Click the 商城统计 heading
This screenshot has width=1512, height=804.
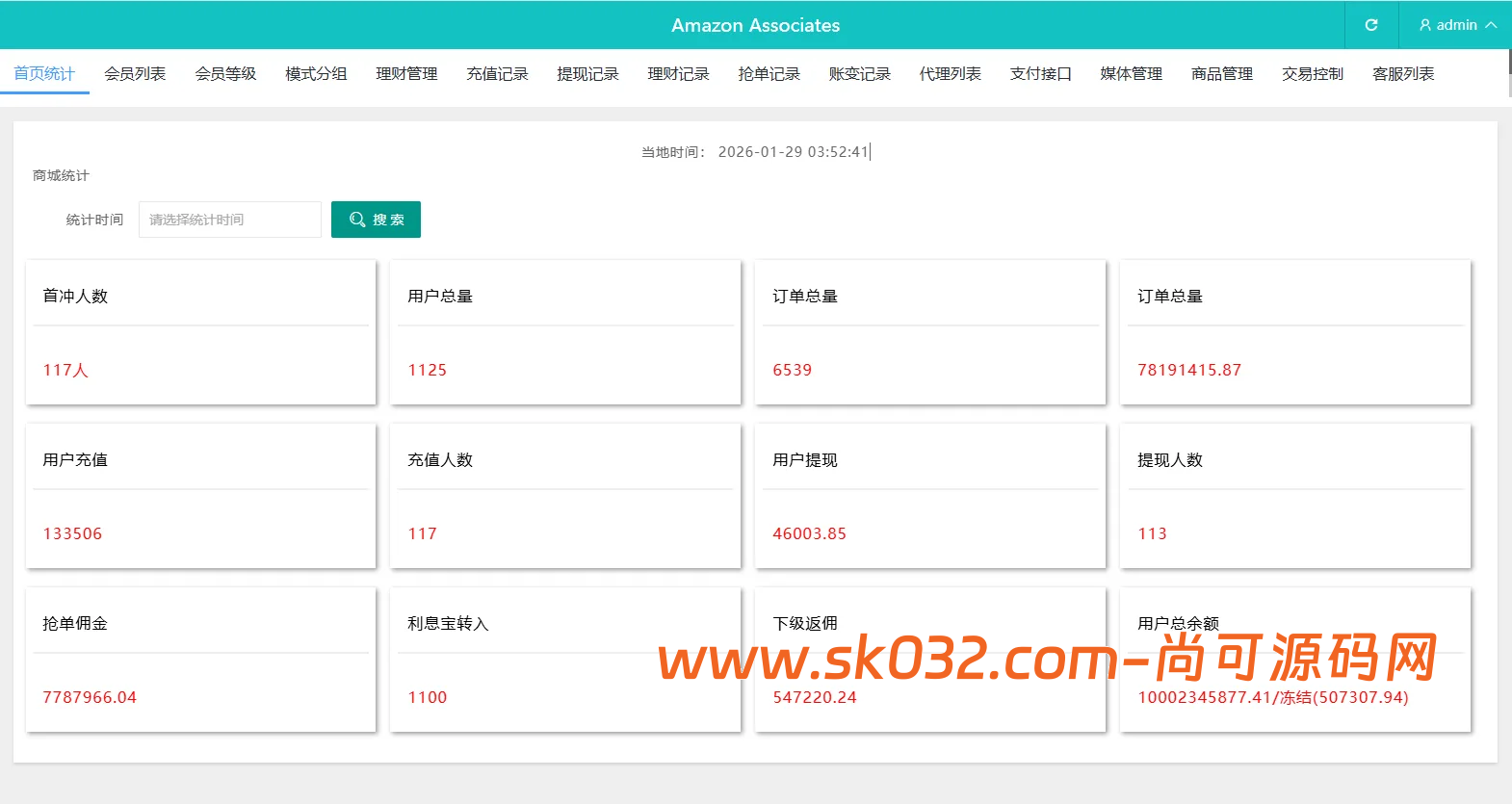tap(61, 175)
